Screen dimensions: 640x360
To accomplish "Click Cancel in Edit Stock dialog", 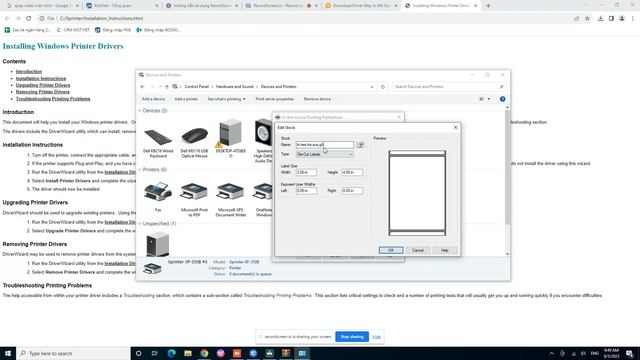I will [x=418, y=250].
